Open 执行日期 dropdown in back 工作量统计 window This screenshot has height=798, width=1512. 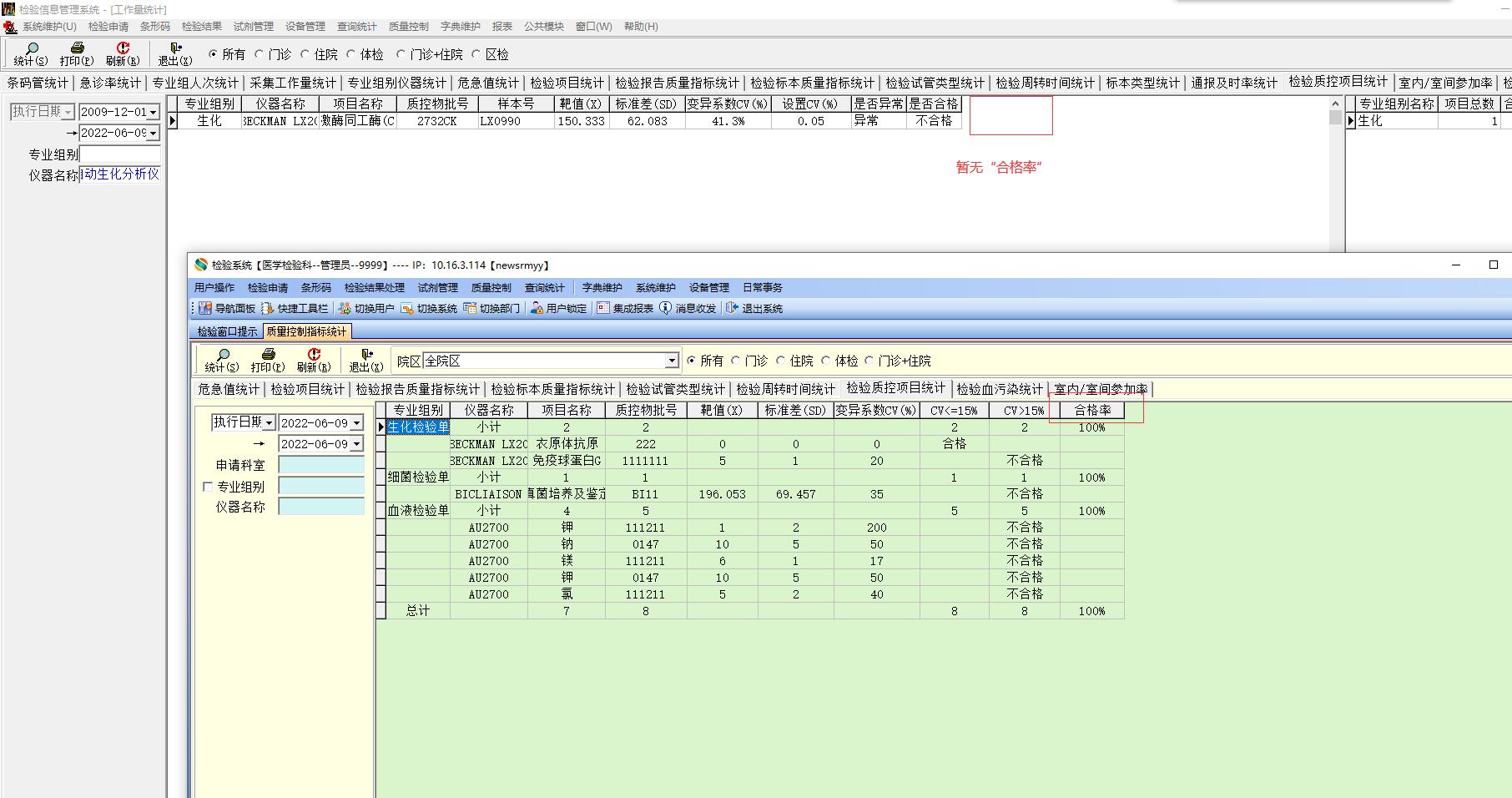coord(68,112)
